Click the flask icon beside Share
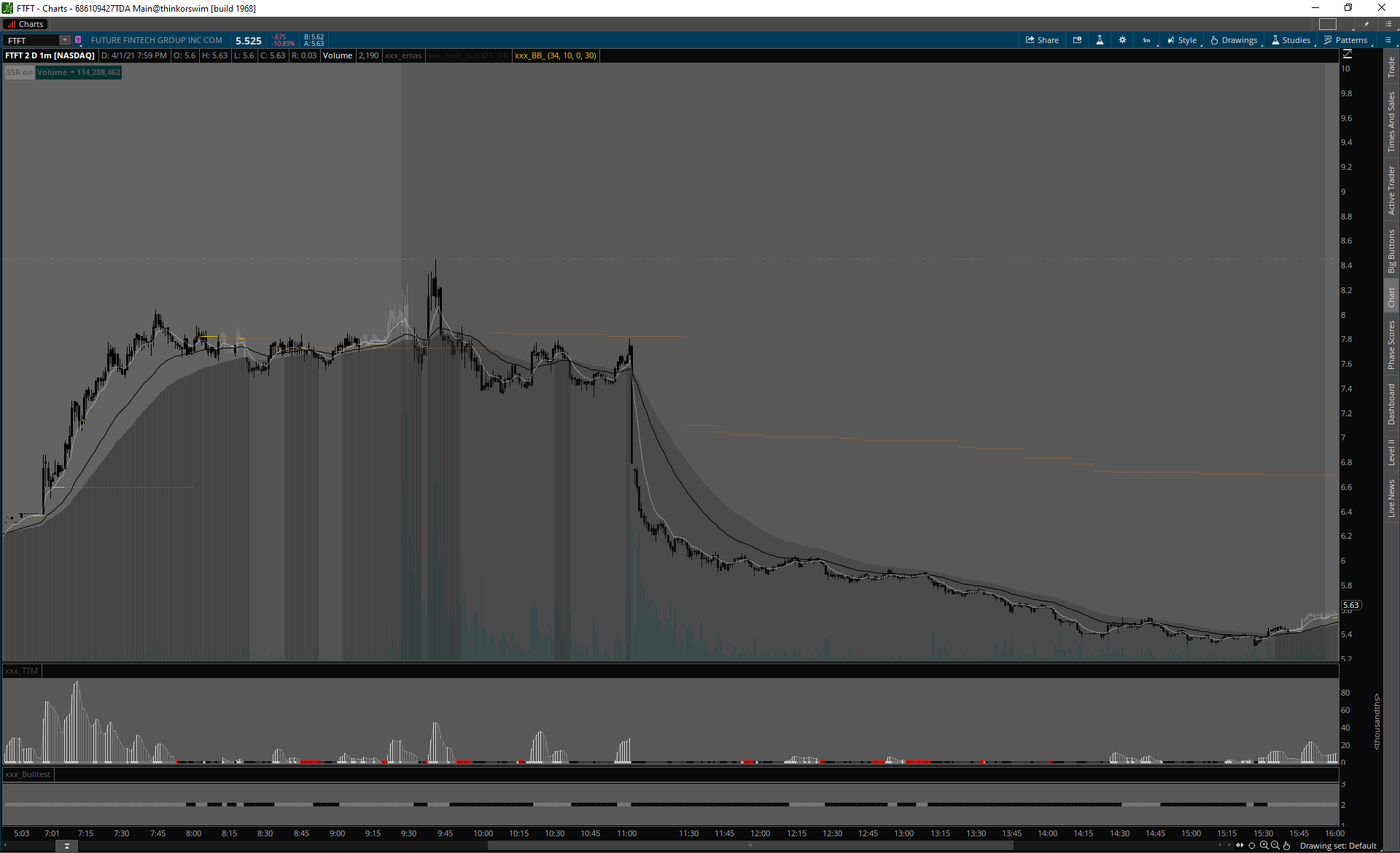Screen dimensions: 1400x853 click(x=1100, y=40)
